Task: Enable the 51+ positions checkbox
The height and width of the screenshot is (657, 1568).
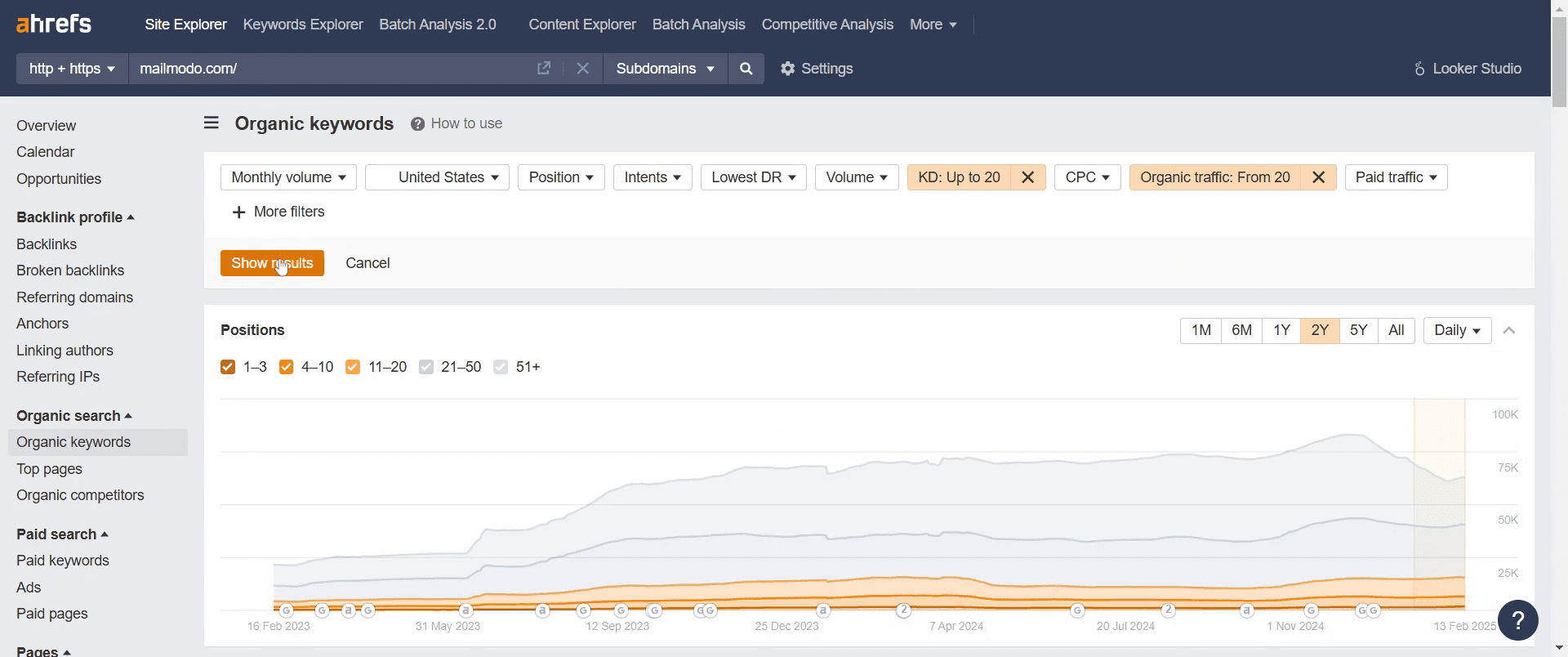Action: pos(501,367)
